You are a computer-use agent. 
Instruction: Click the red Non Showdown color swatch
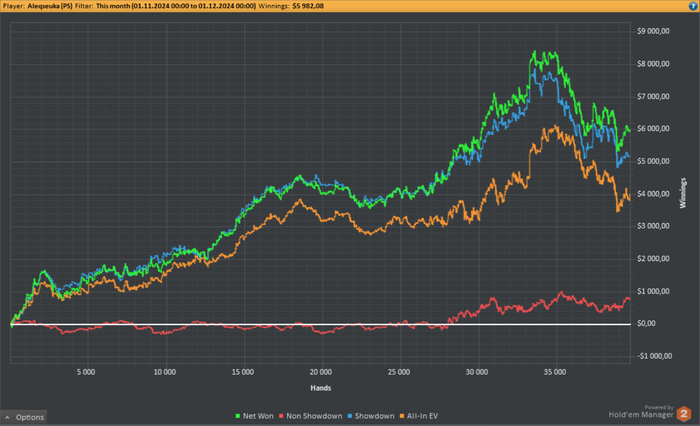281,416
